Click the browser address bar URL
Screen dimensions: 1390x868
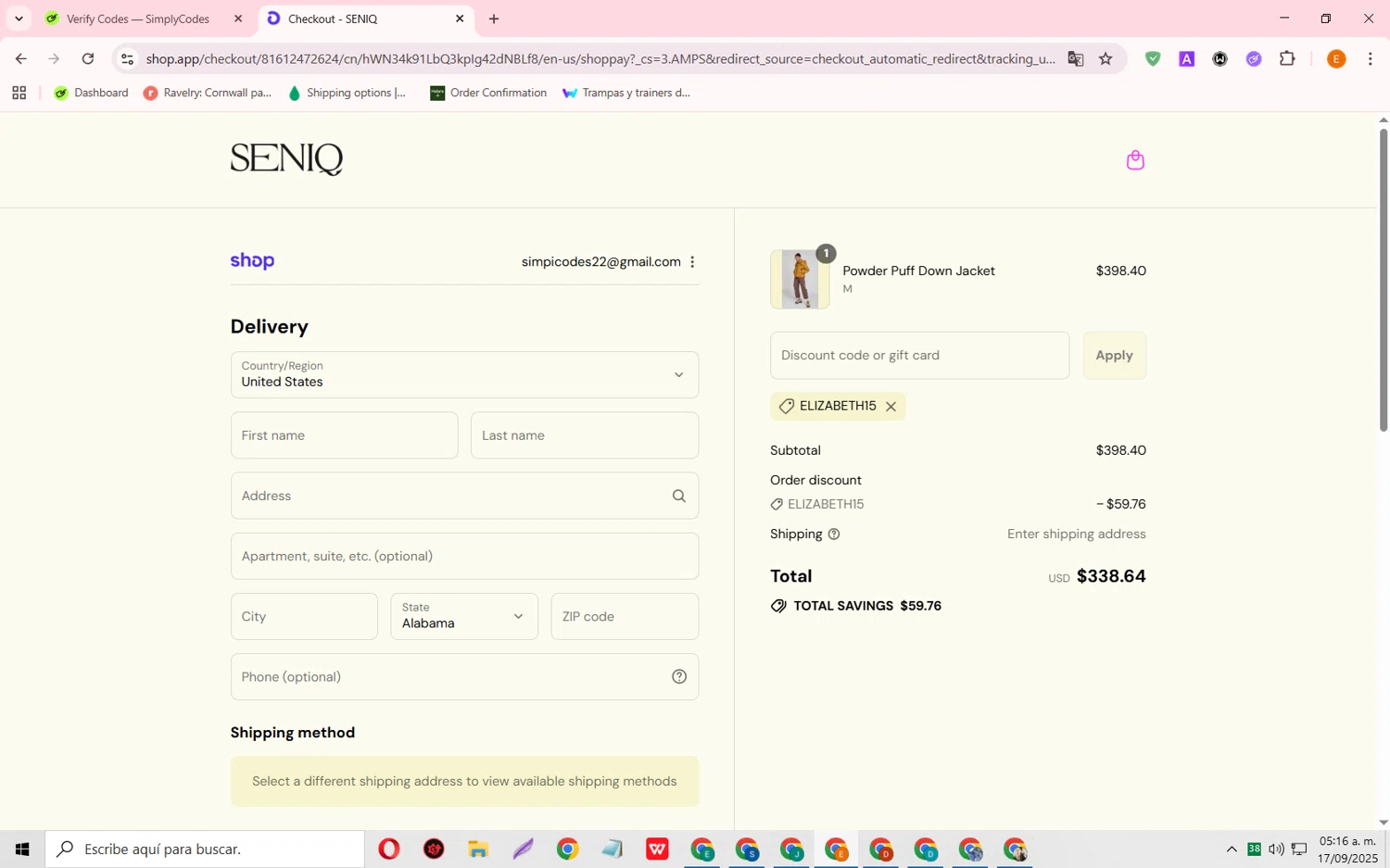click(x=600, y=58)
